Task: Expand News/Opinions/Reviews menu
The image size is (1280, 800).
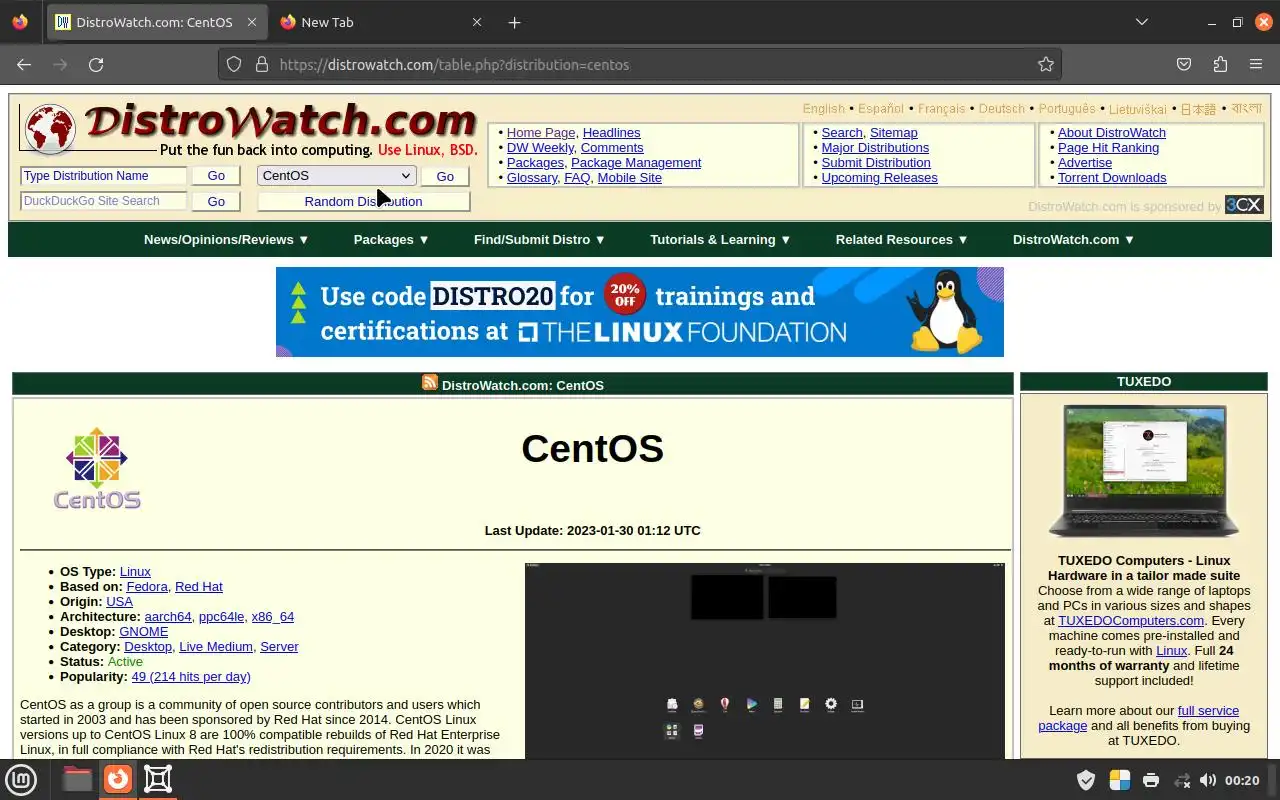Action: coord(226,239)
